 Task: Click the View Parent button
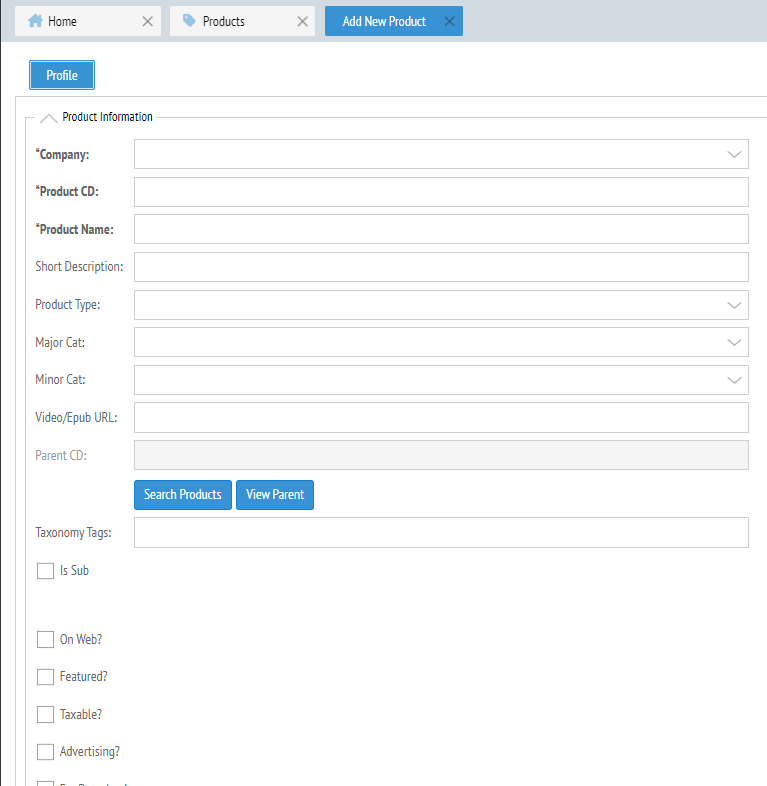(x=275, y=495)
